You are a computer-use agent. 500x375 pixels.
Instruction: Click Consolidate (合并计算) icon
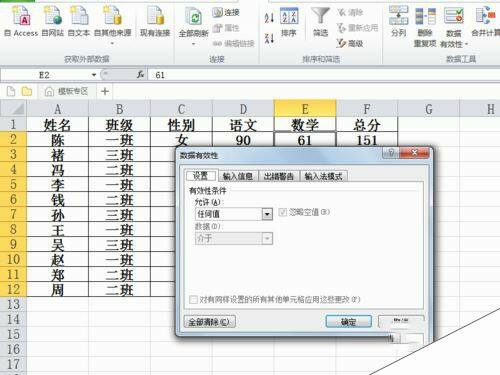point(486,22)
